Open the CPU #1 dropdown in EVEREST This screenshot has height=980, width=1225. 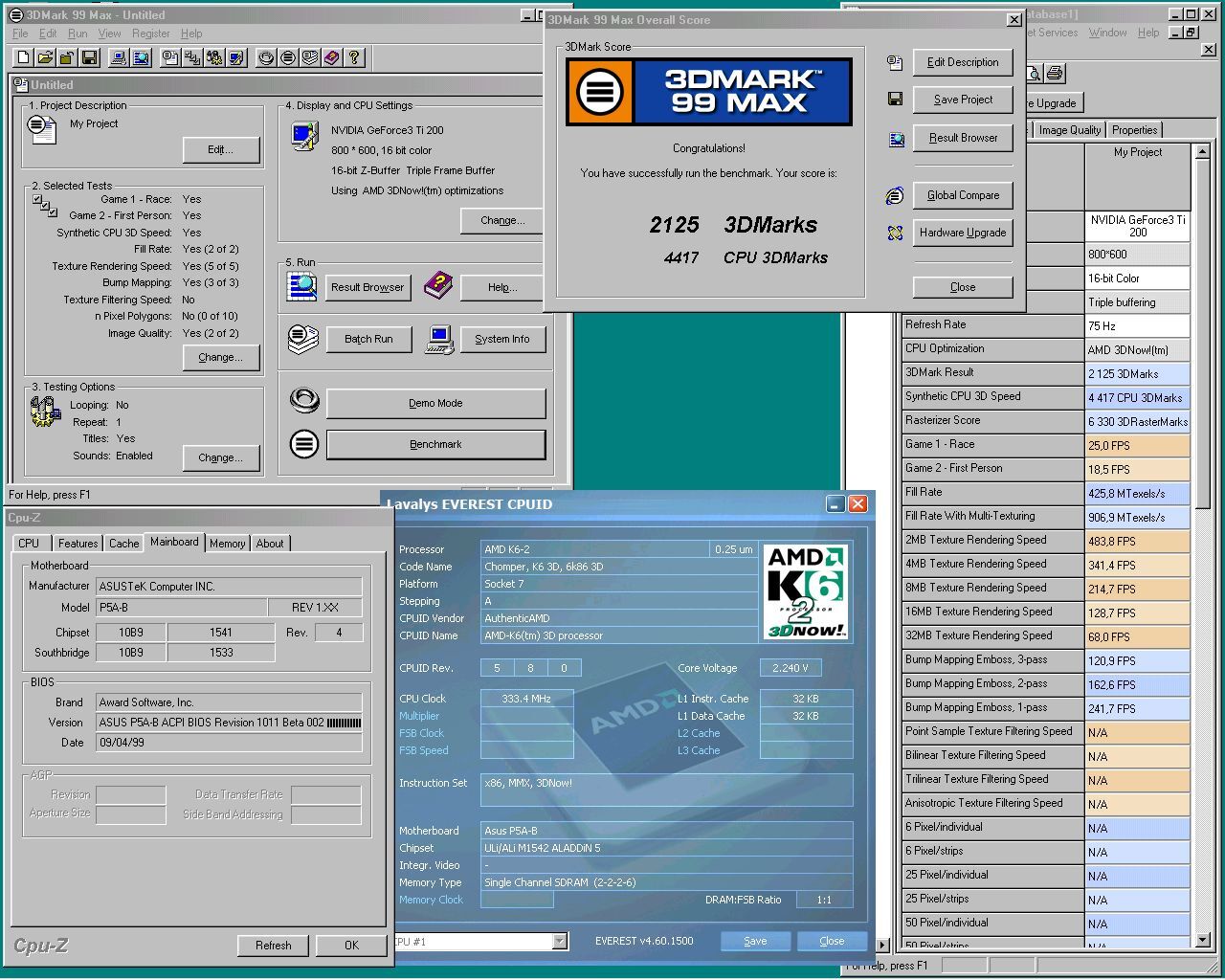point(560,942)
